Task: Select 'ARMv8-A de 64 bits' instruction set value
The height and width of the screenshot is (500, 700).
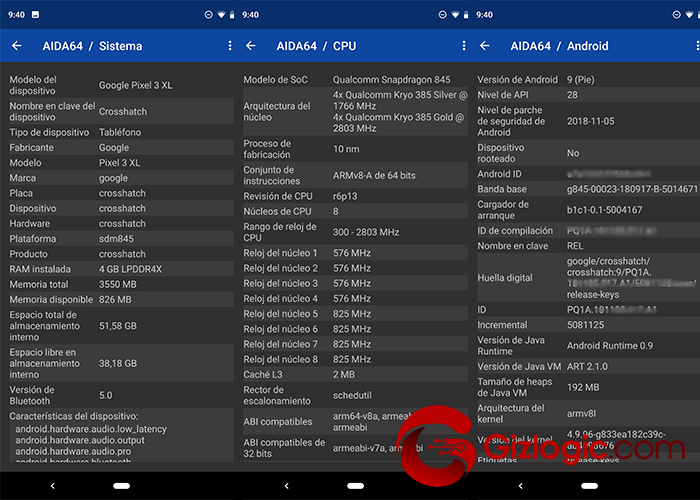Action: click(374, 175)
